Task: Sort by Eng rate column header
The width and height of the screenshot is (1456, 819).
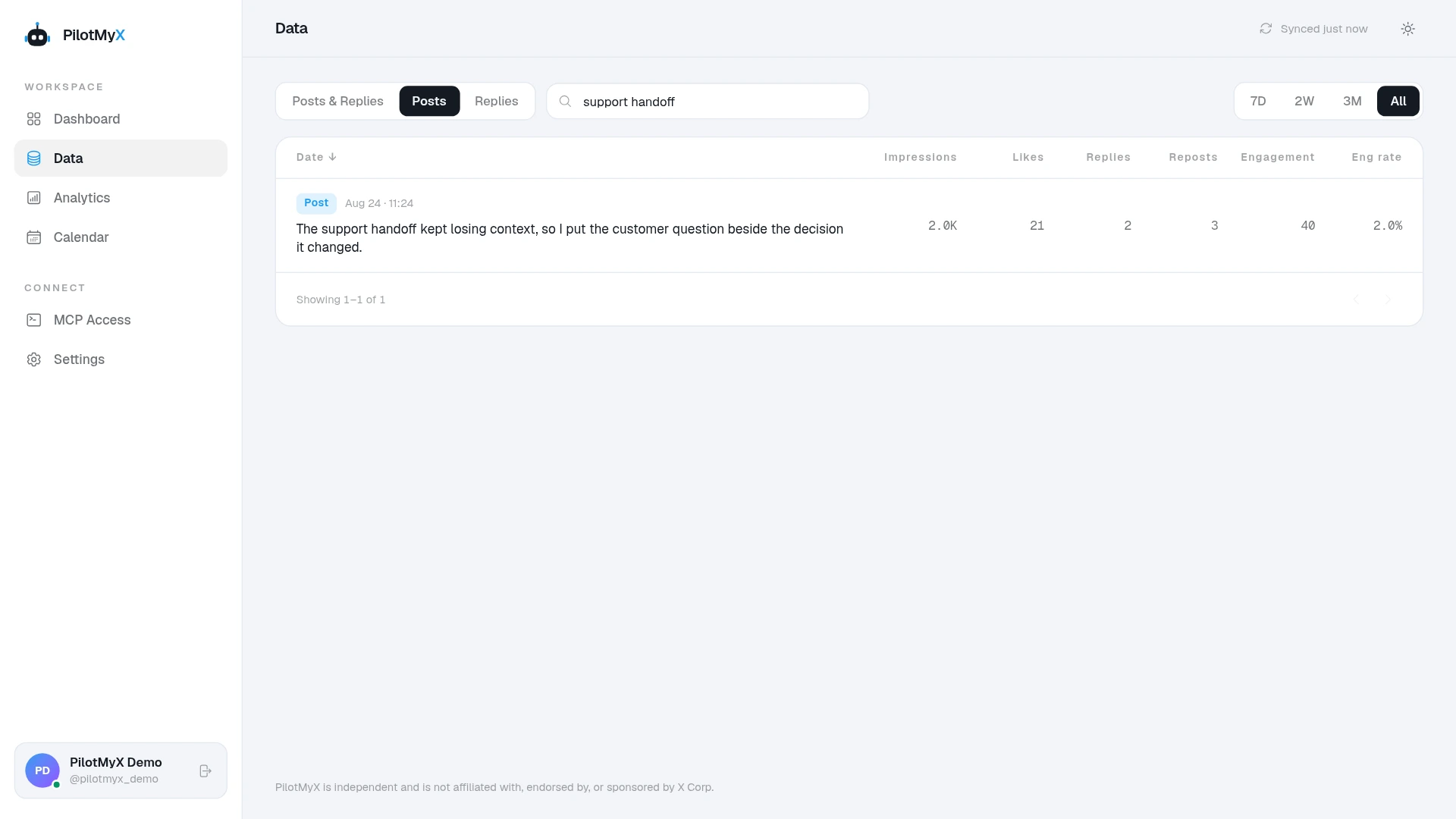Action: [x=1376, y=157]
